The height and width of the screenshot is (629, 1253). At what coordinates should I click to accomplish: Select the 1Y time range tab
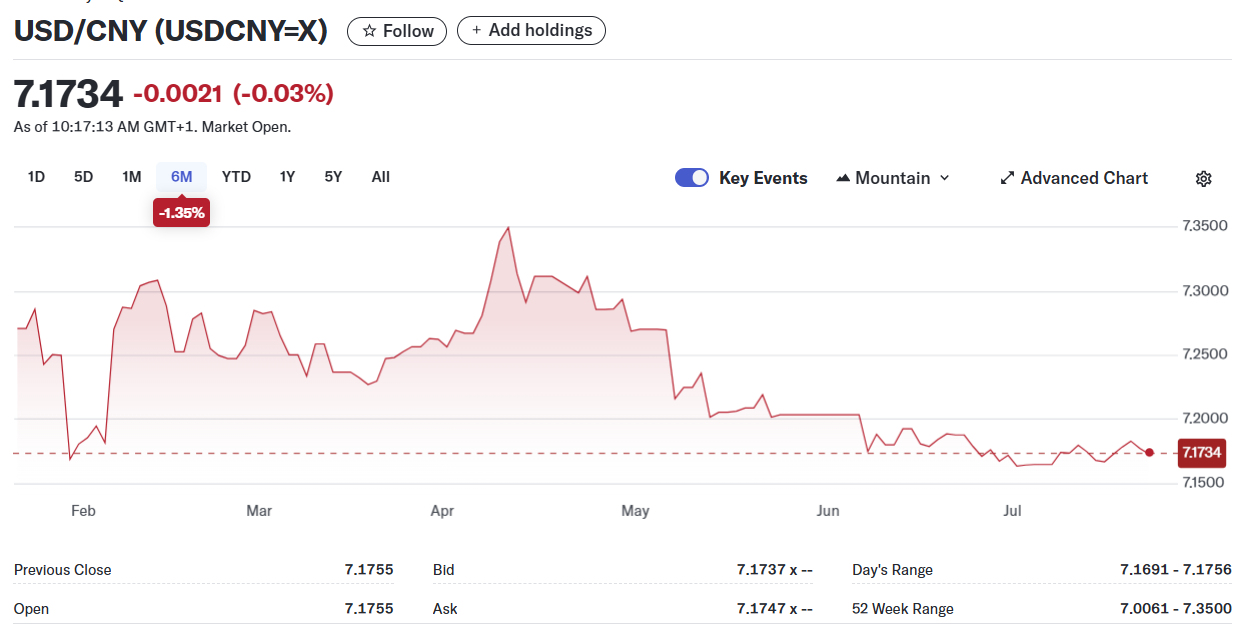click(287, 177)
